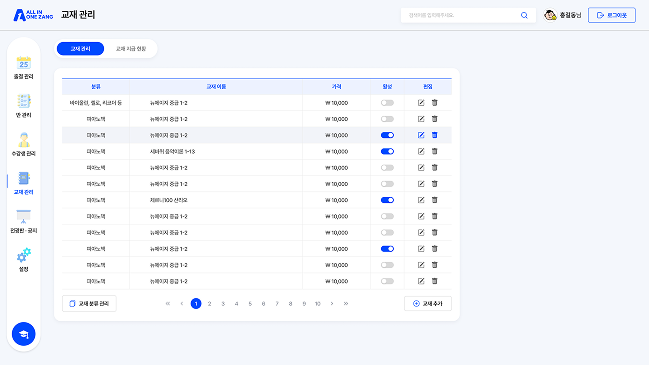Screen dimensions: 649x365
Task: Click the round graduation cap button
Action: click(24, 334)
